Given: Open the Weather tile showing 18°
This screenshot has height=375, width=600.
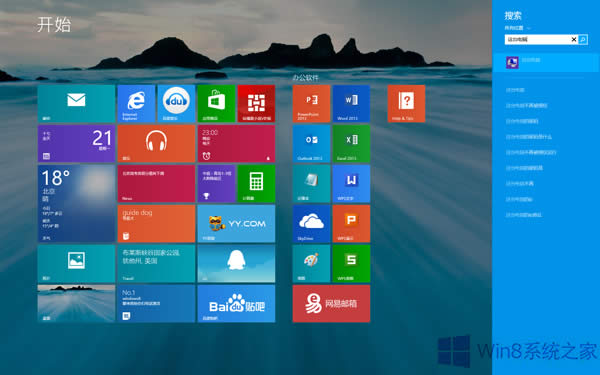Looking at the screenshot, I should tap(76, 203).
